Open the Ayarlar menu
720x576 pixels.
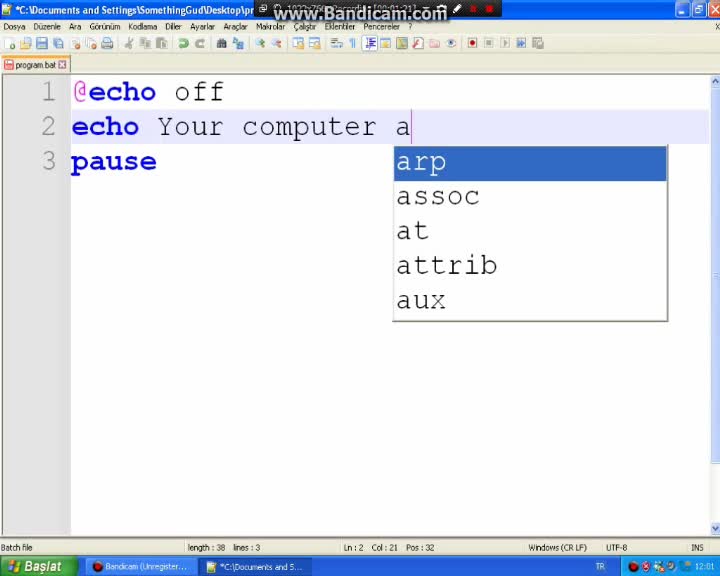click(x=202, y=27)
